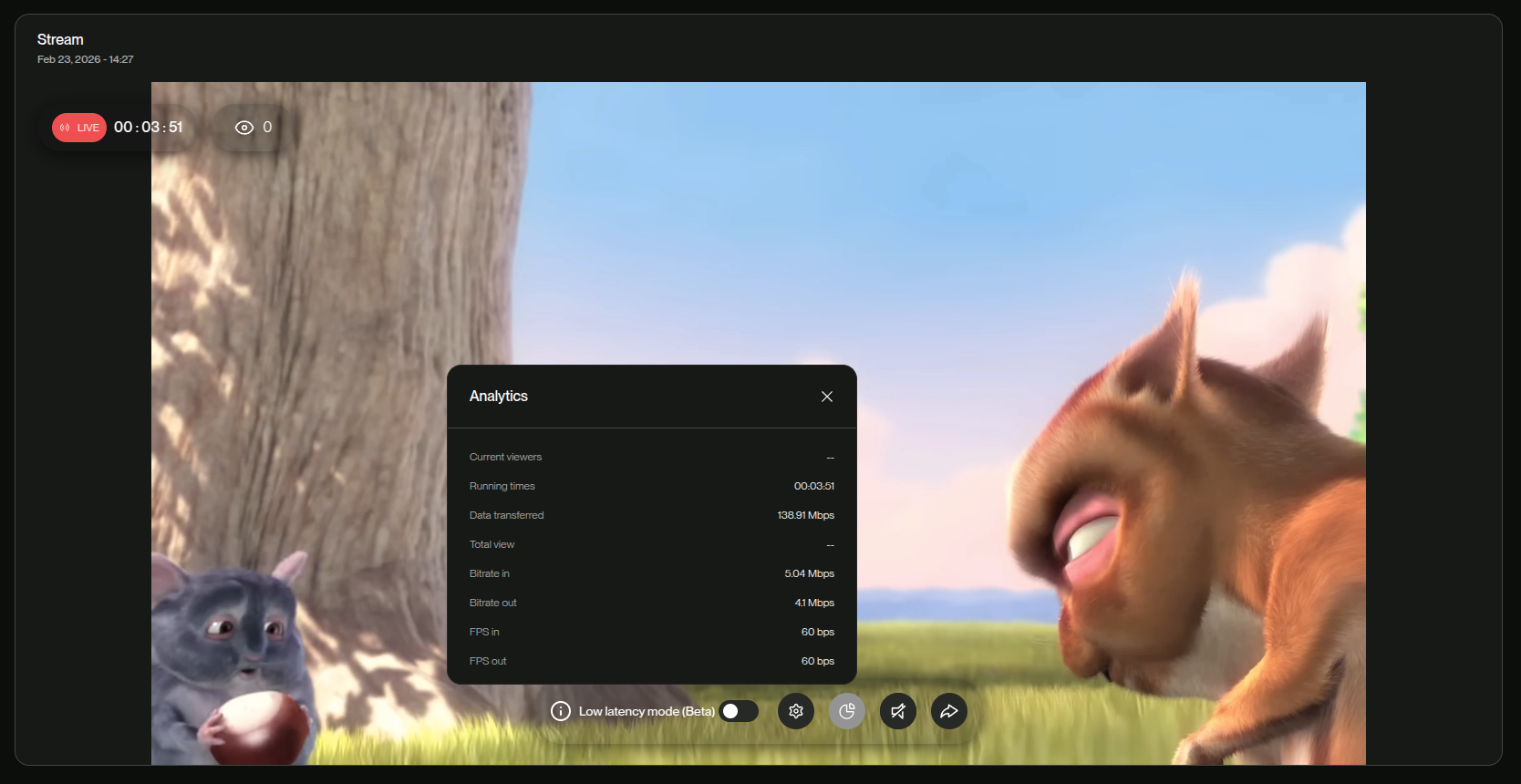Click the 4.1 Mbps value
The height and width of the screenshot is (784, 1521).
point(814,603)
